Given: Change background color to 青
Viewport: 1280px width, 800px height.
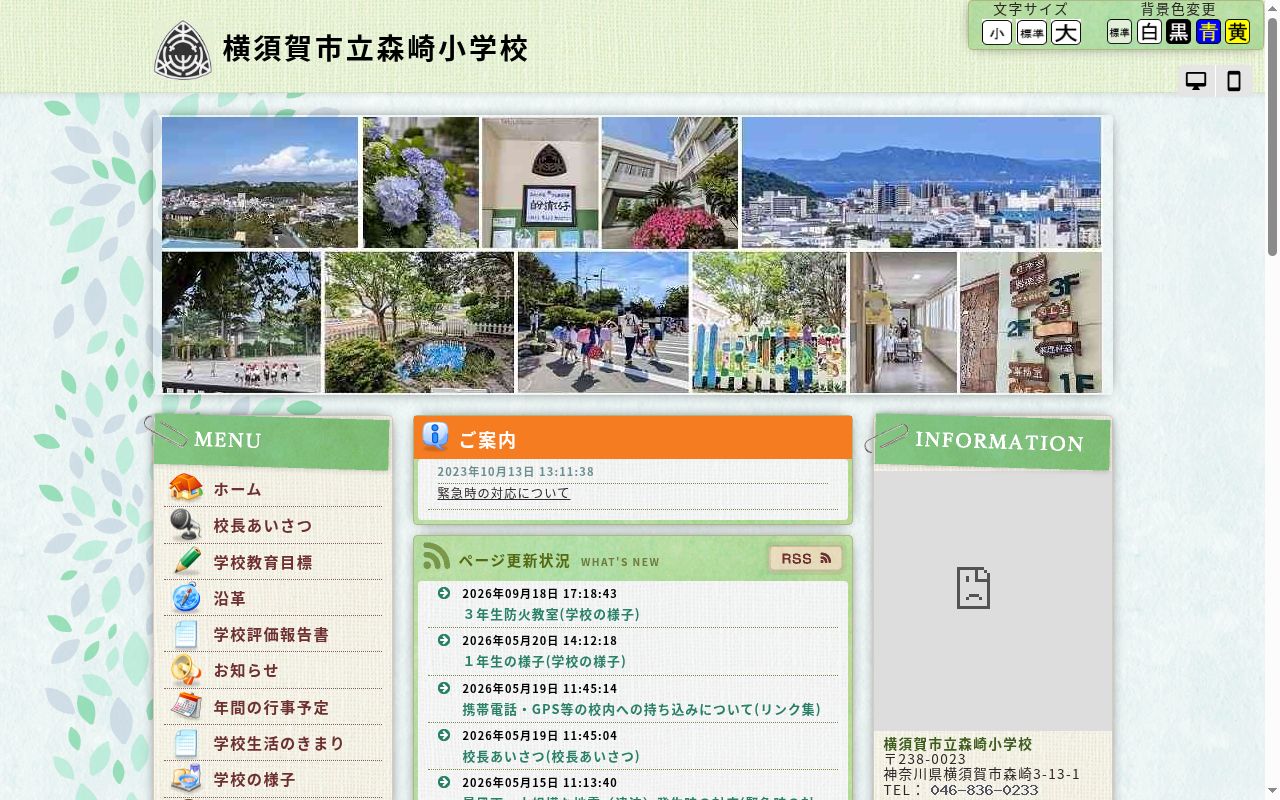Looking at the screenshot, I should click(1208, 32).
